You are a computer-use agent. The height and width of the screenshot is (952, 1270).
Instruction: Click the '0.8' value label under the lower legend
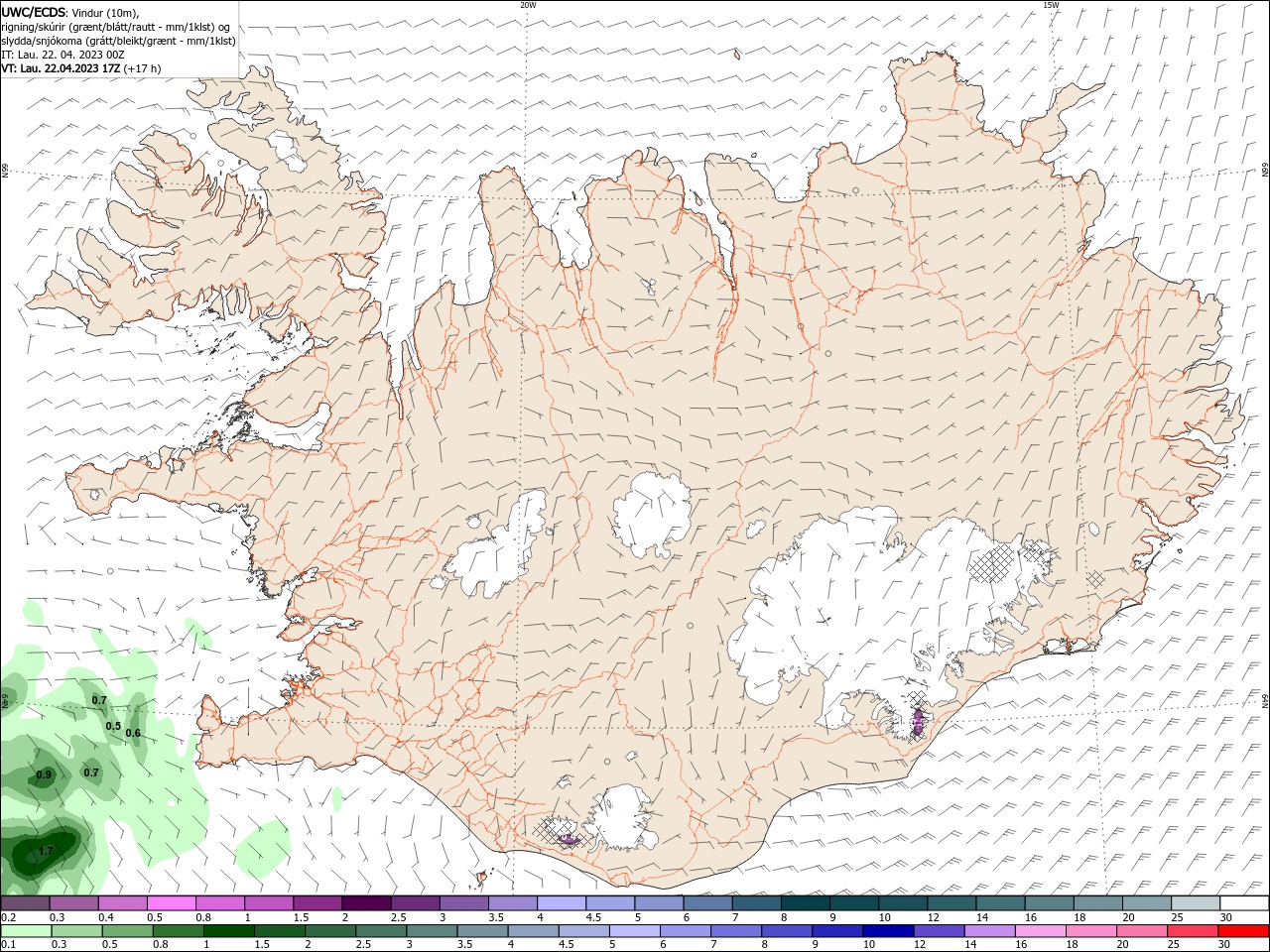coord(160,945)
